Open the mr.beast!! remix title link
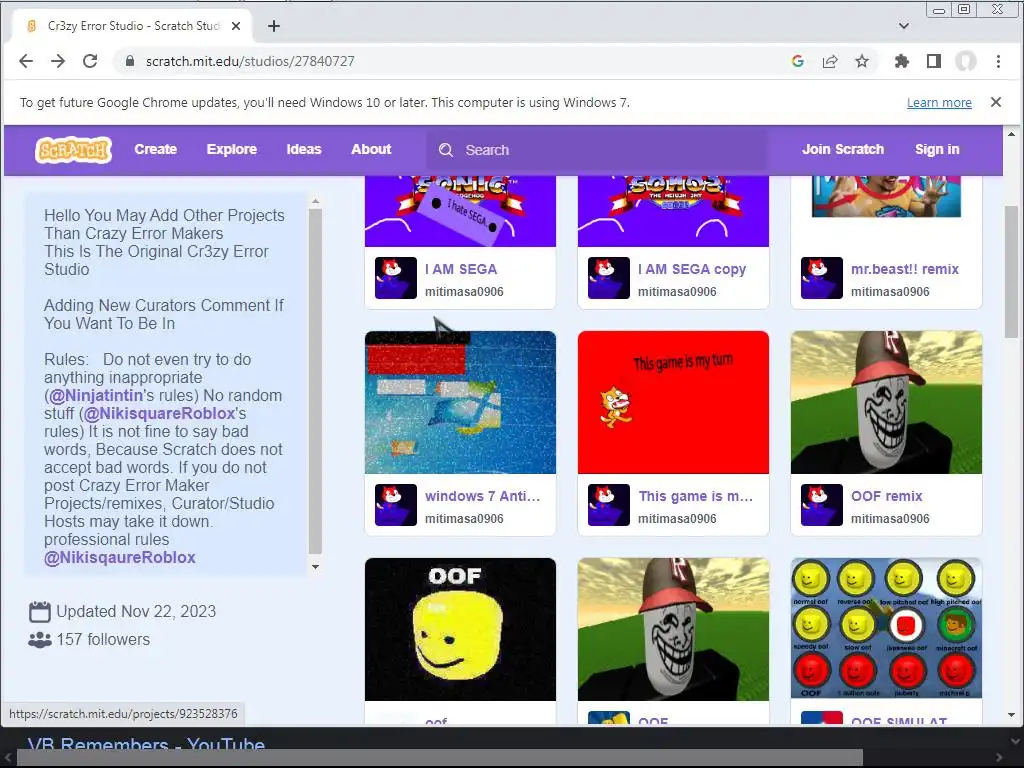 904,269
